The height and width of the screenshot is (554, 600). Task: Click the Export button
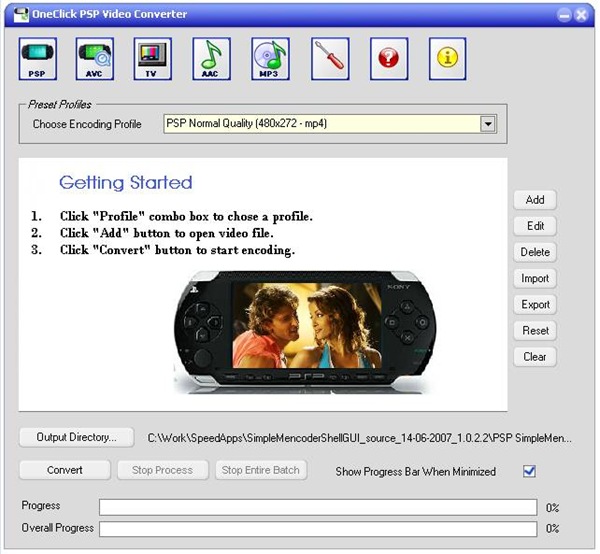[x=535, y=305]
